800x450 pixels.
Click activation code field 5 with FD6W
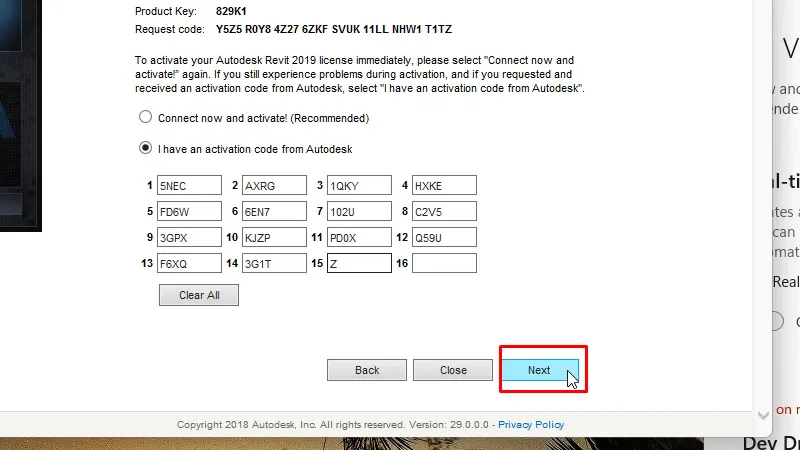(x=189, y=212)
